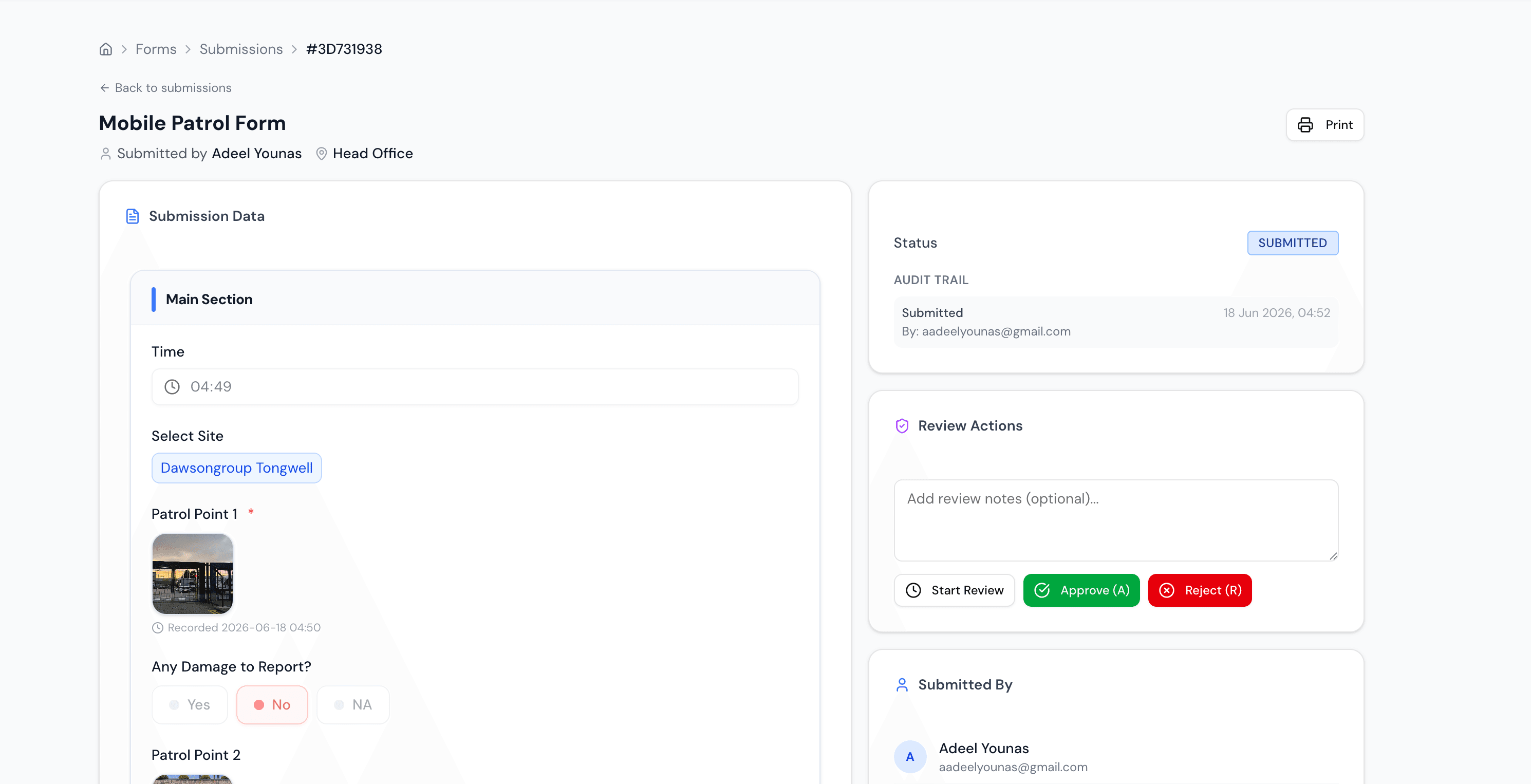Click the printer icon
Image resolution: width=1531 pixels, height=784 pixels.
pos(1305,125)
